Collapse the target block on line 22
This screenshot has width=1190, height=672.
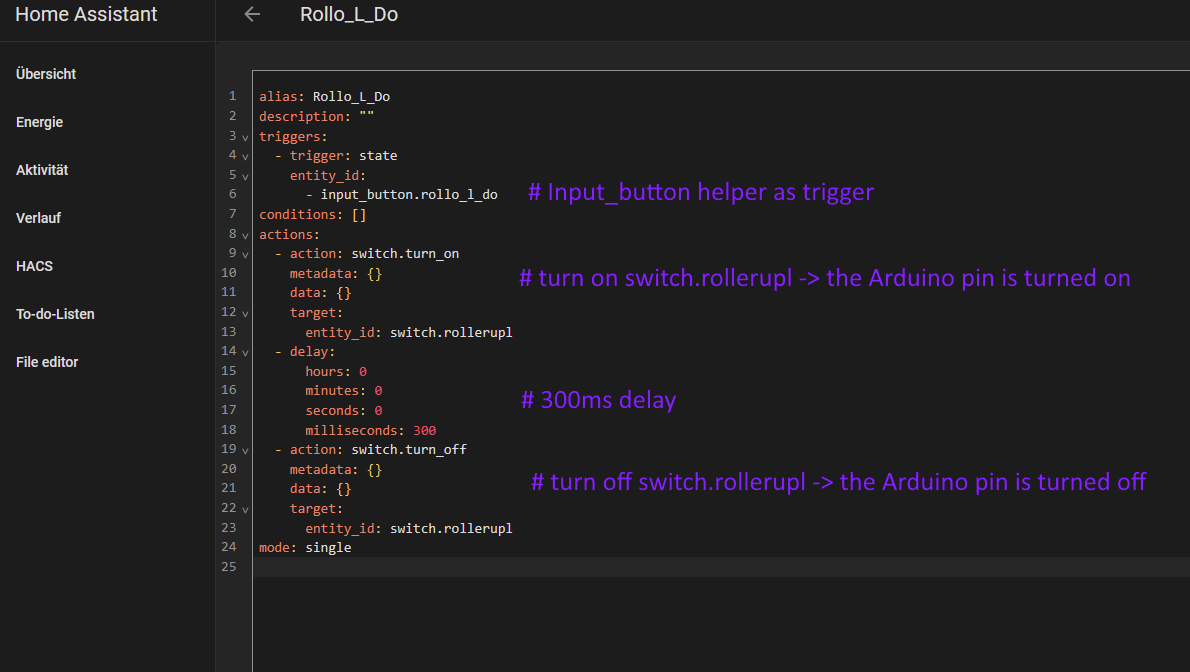click(x=245, y=509)
